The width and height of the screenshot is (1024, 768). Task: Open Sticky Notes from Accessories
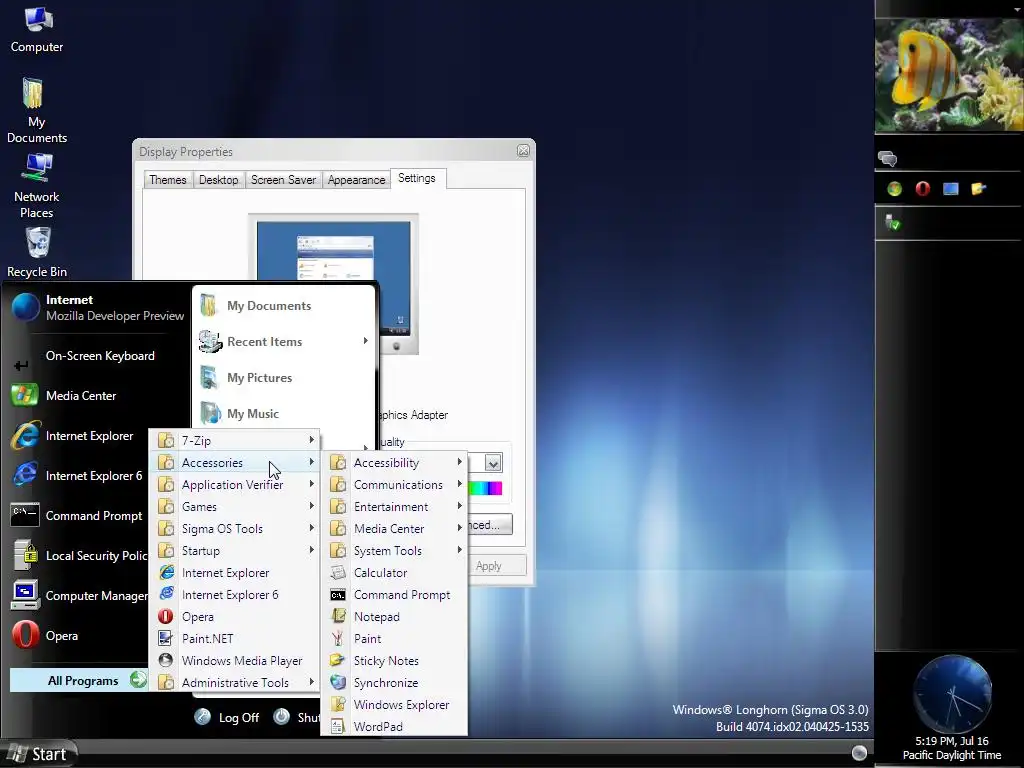pos(394,661)
